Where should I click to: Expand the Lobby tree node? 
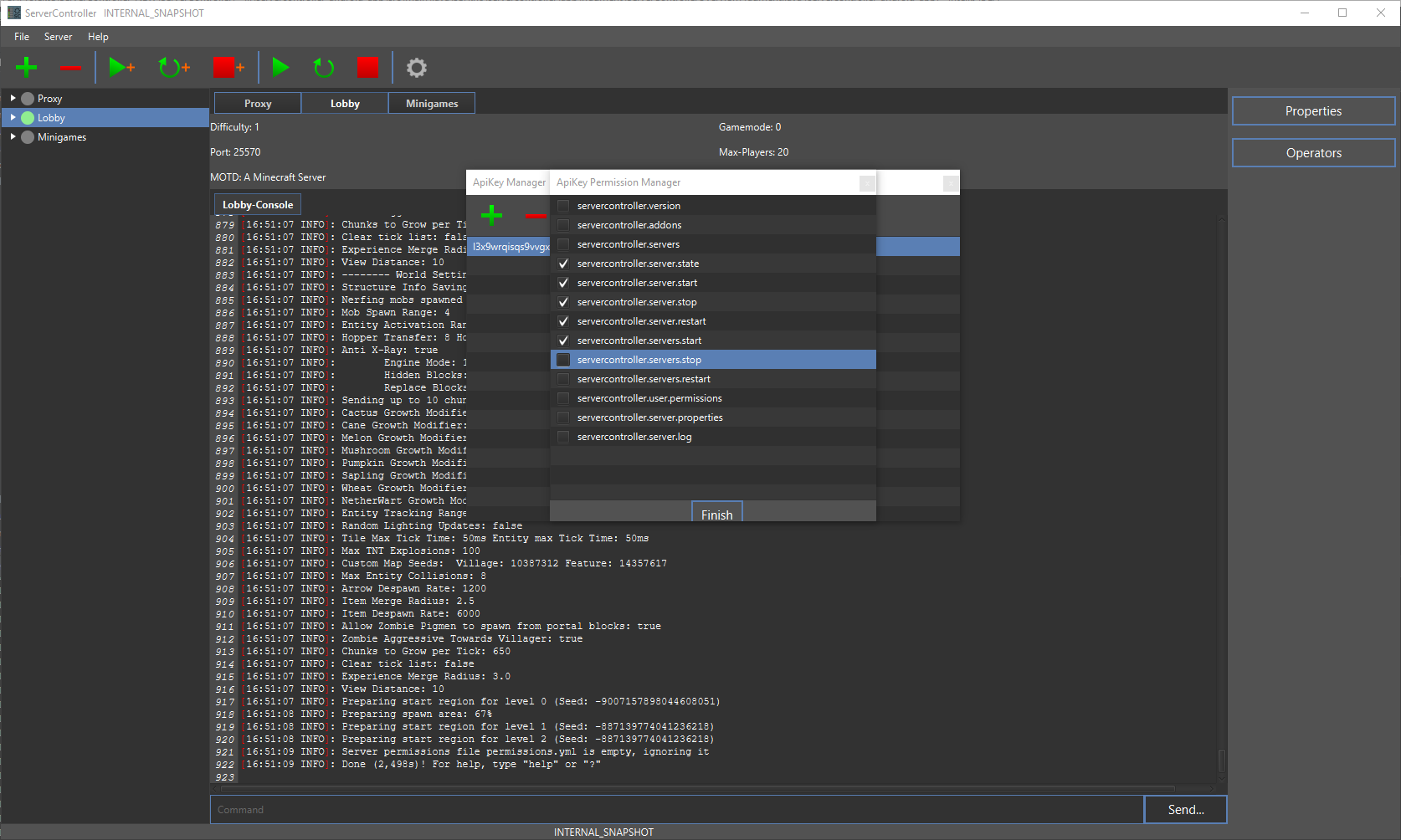click(13, 118)
